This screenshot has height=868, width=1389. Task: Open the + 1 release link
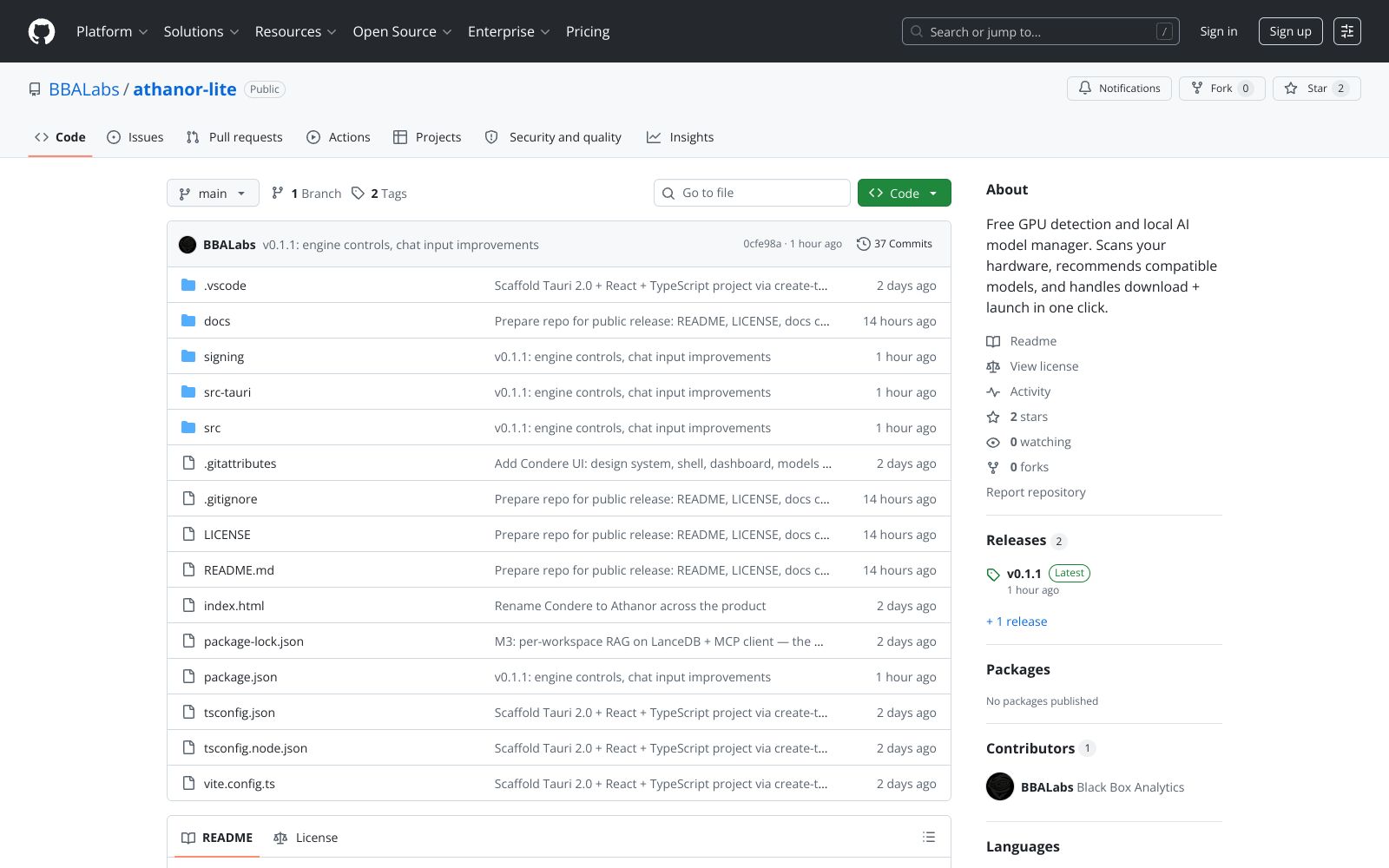[x=1017, y=621]
